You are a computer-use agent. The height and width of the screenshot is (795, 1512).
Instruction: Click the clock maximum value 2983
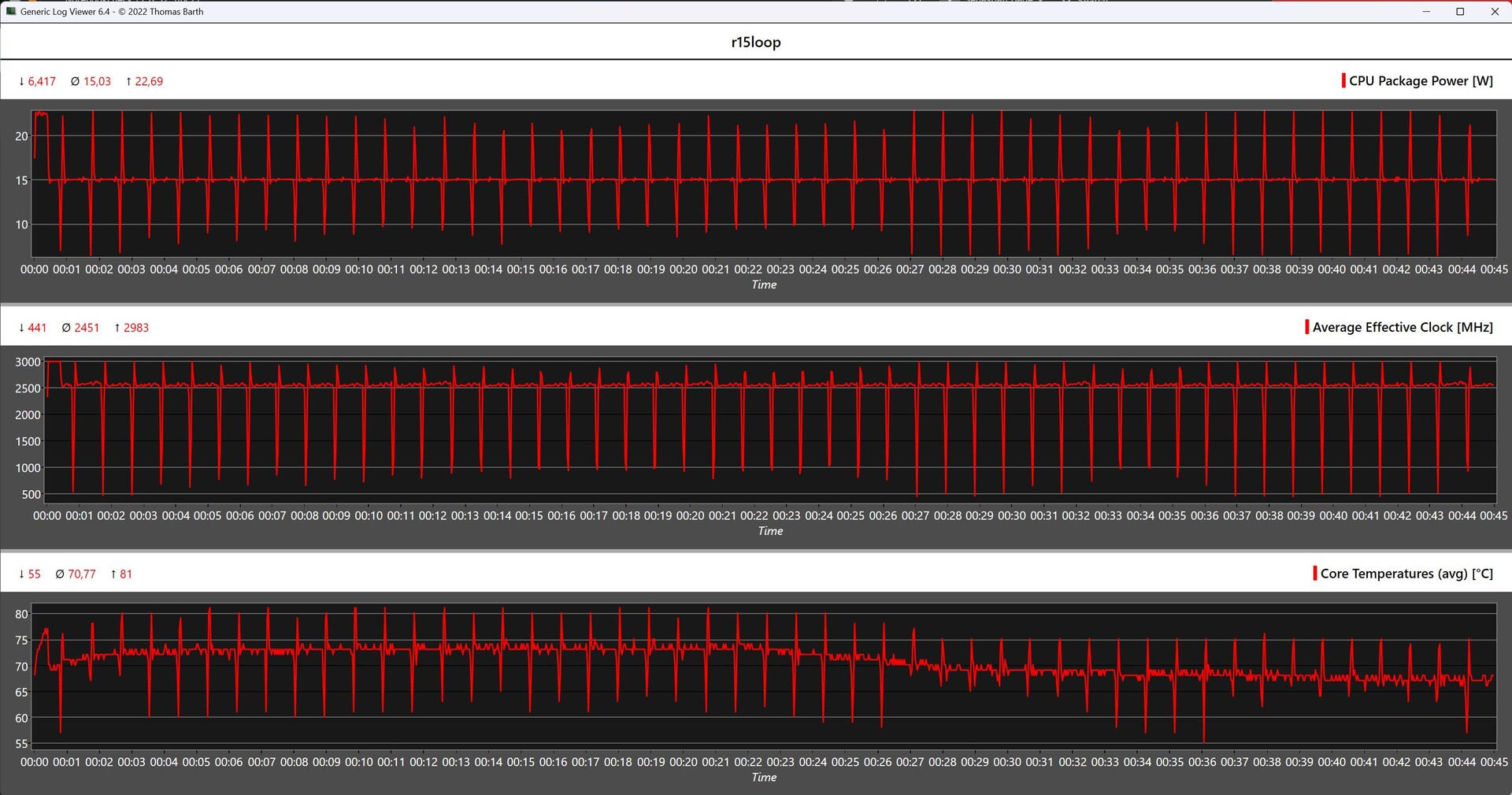[136, 328]
